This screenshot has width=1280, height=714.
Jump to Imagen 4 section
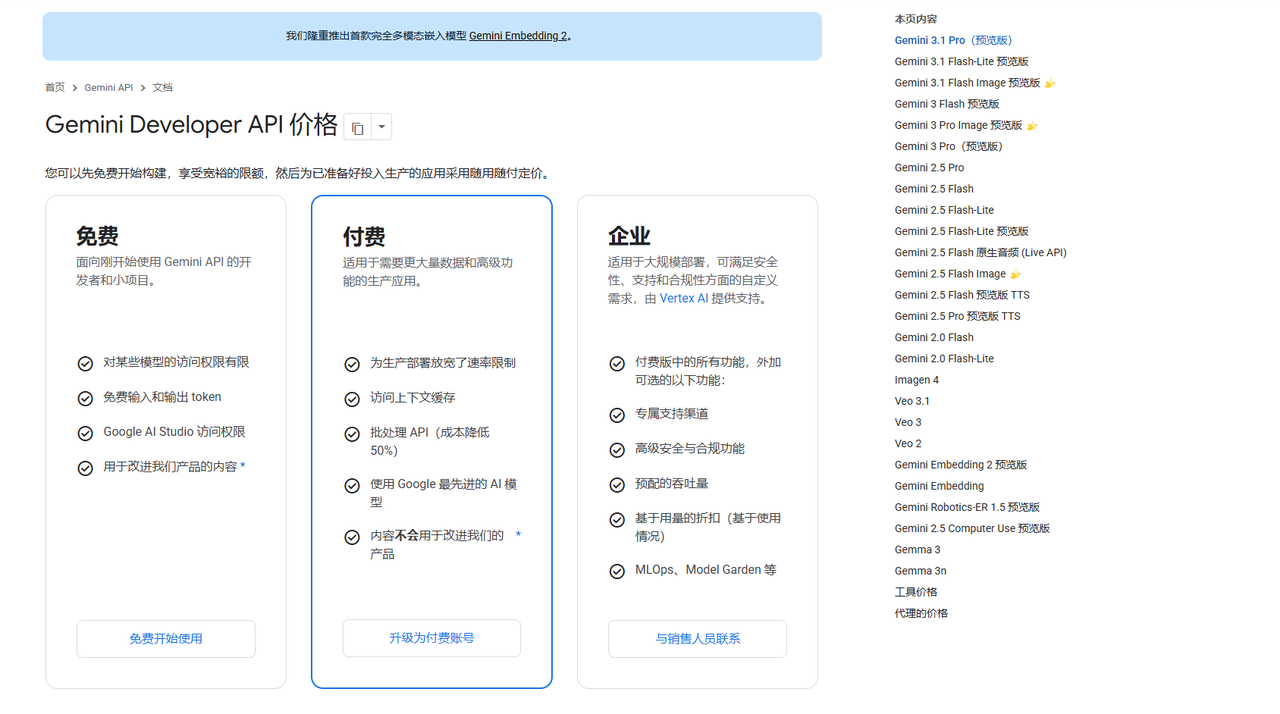(917, 380)
